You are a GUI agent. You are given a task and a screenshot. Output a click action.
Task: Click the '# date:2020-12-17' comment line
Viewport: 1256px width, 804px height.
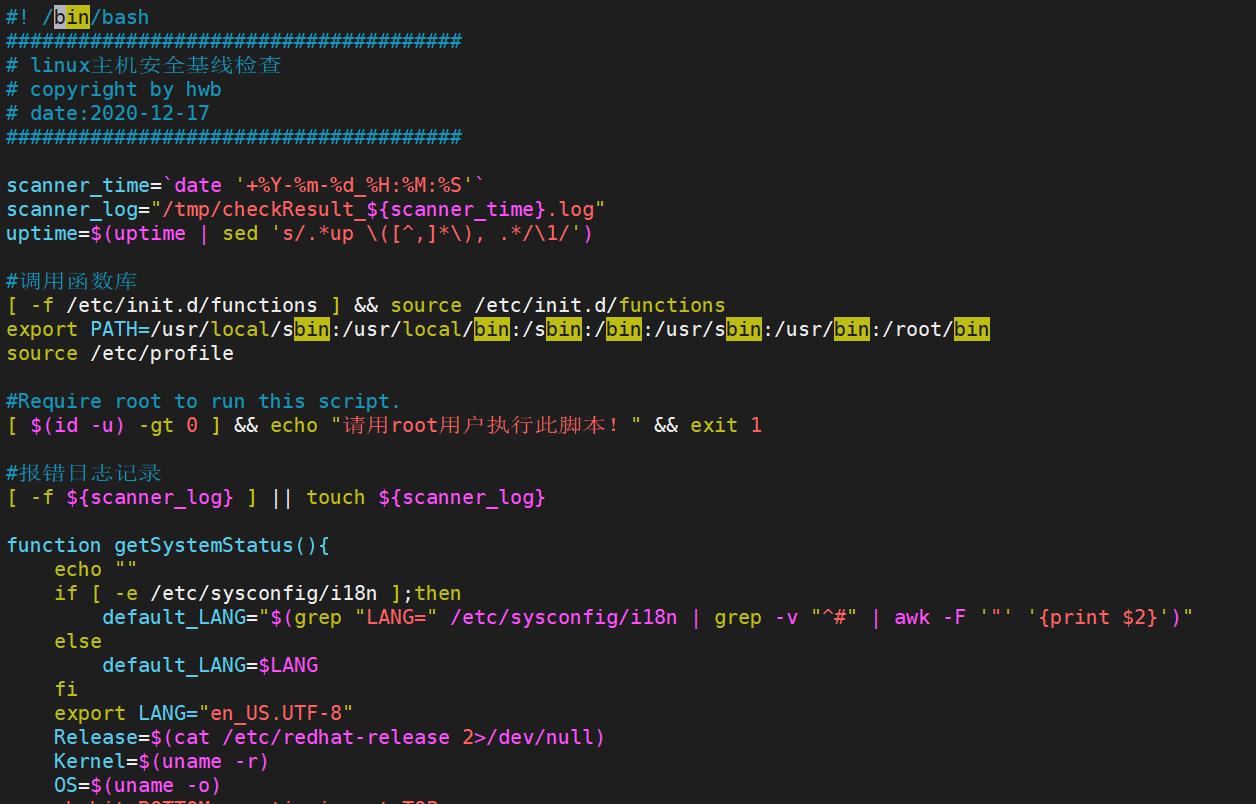pyautogui.click(x=108, y=113)
